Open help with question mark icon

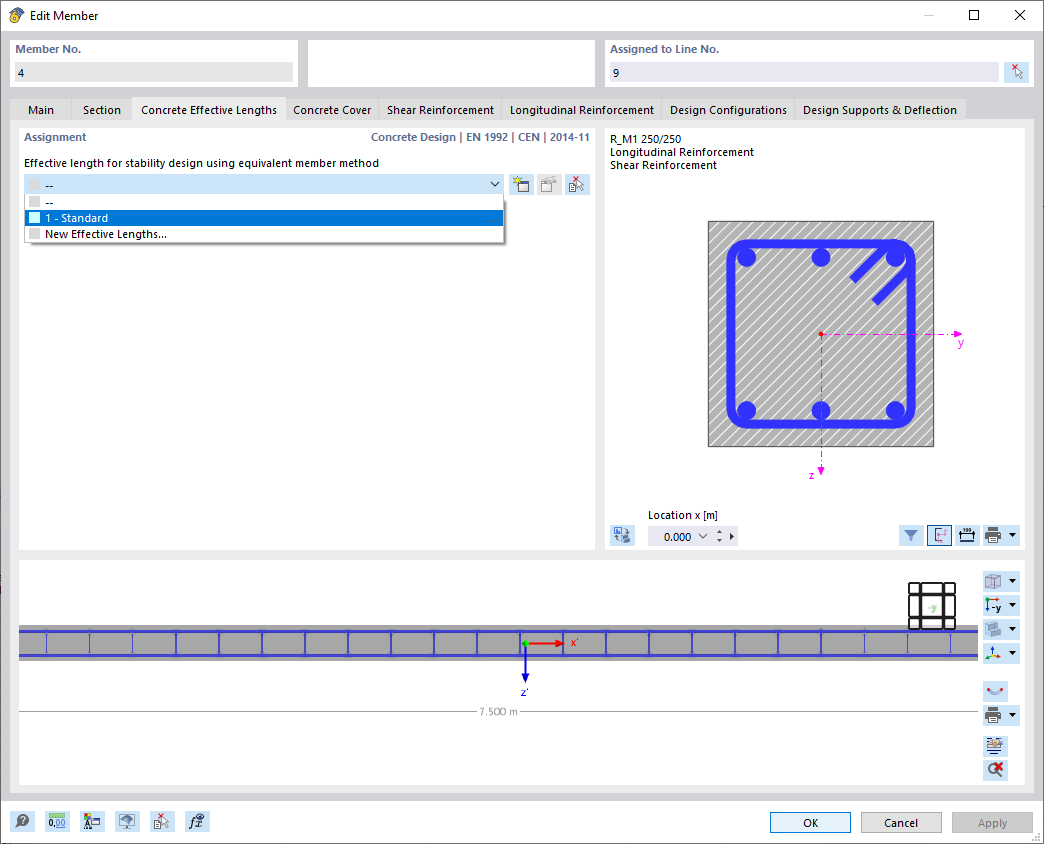click(22, 821)
